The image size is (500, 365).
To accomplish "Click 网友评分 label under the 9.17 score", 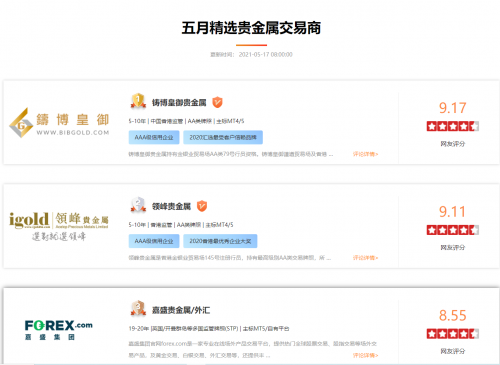I will pos(452,144).
